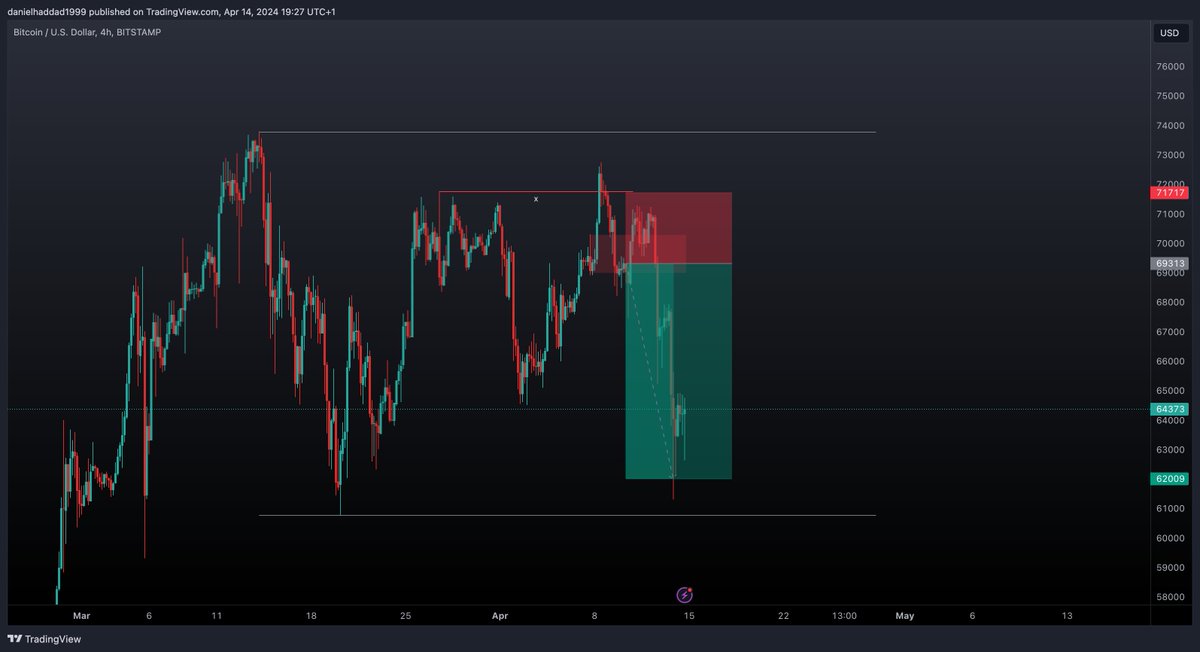
Task: Click the 66000 price axis label
Action: click(x=1171, y=361)
